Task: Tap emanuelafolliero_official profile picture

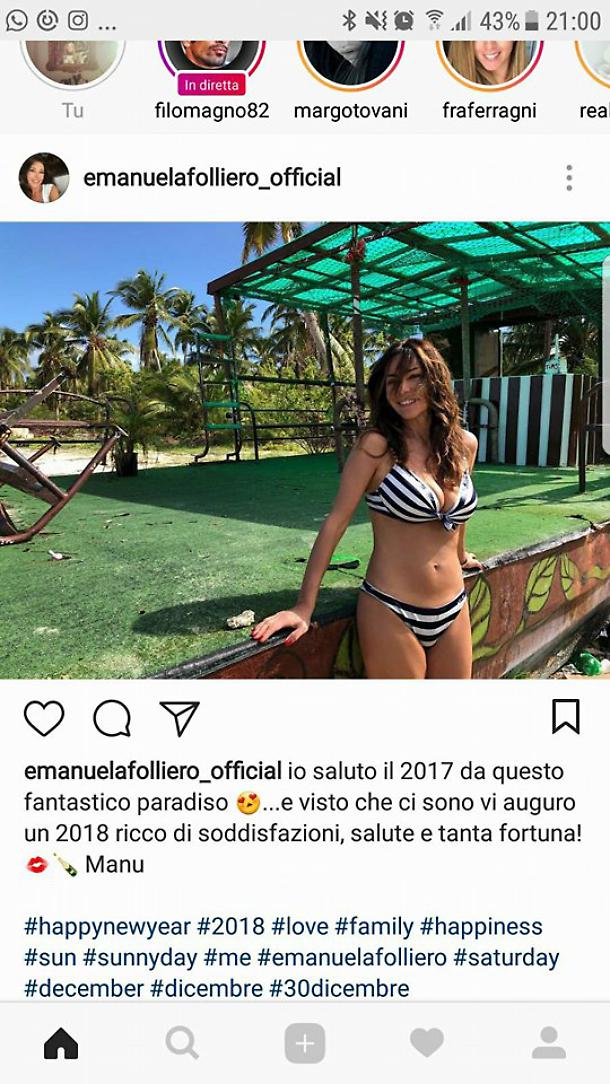Action: 44,178
